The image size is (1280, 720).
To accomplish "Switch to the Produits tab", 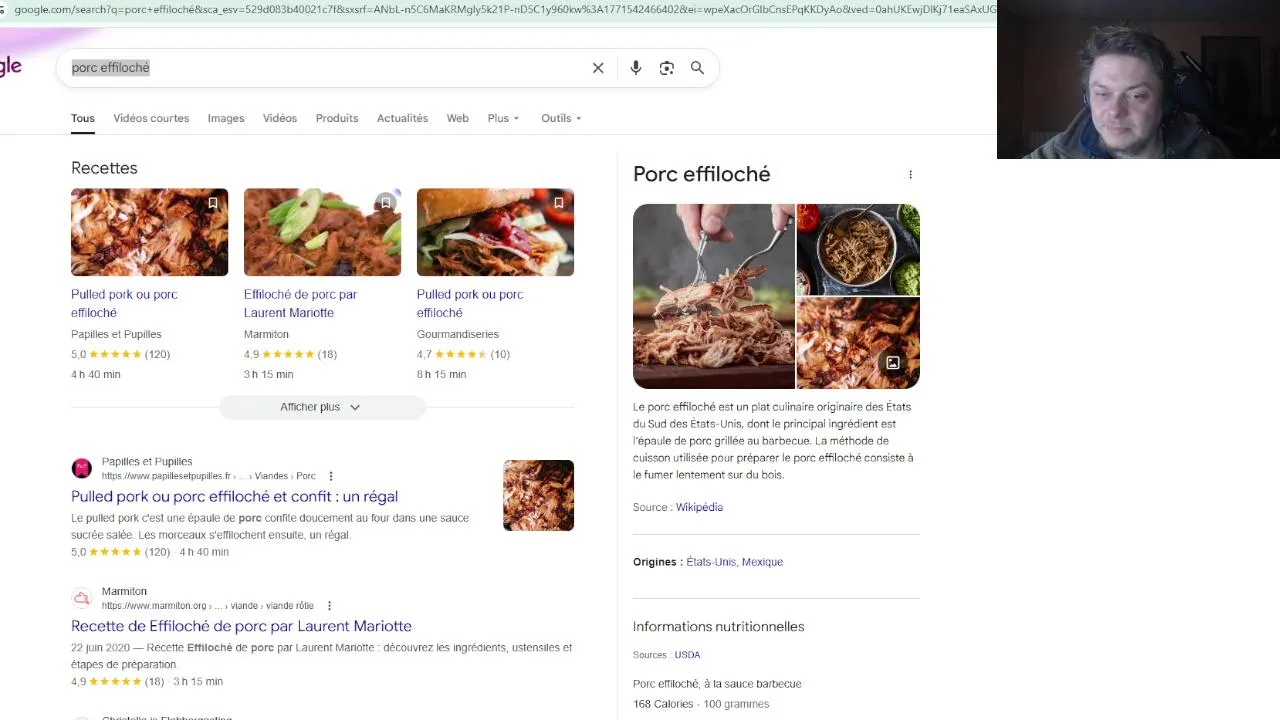I will click(337, 118).
